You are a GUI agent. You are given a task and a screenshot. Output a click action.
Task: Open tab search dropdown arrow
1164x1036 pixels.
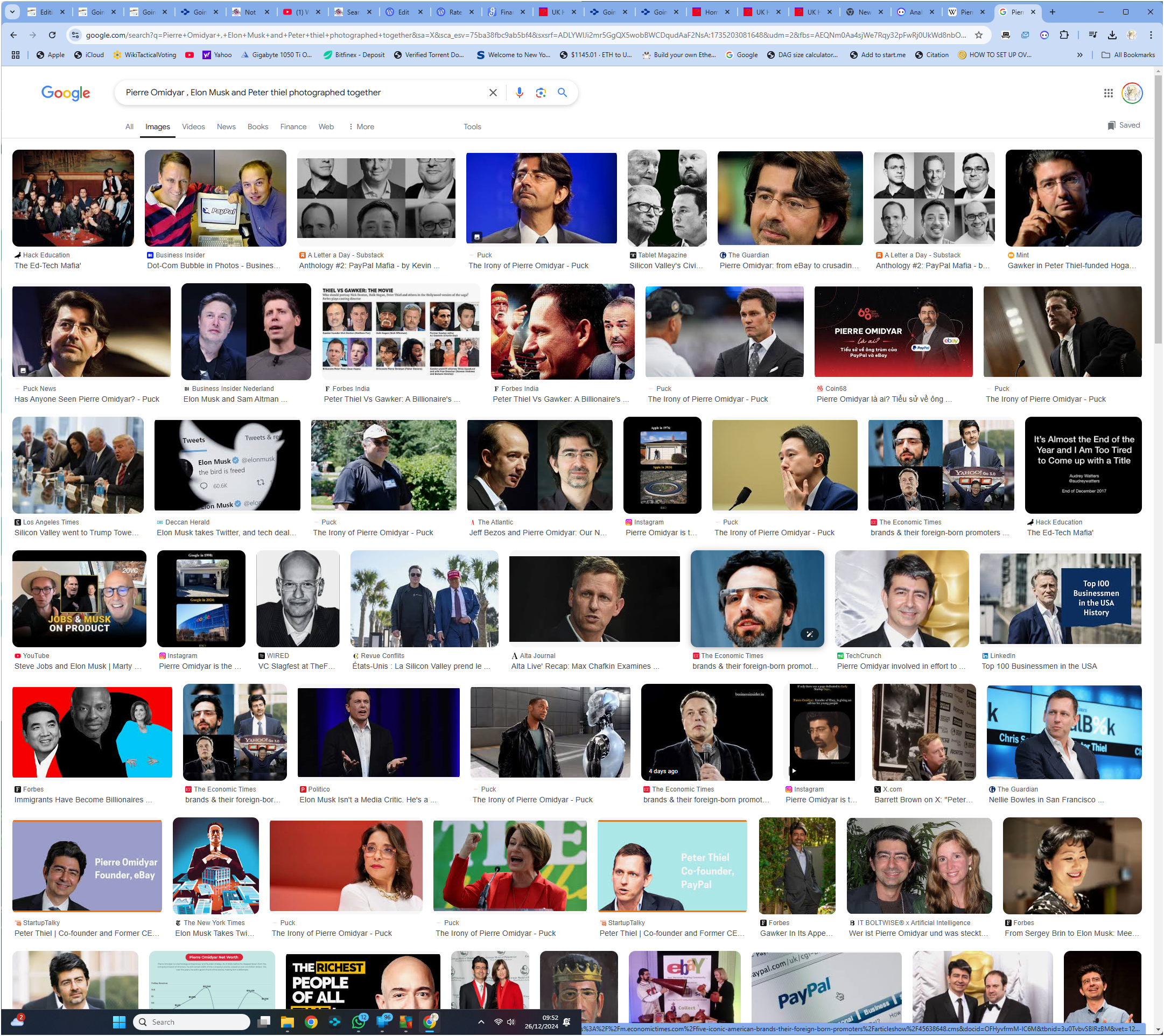click(x=12, y=12)
